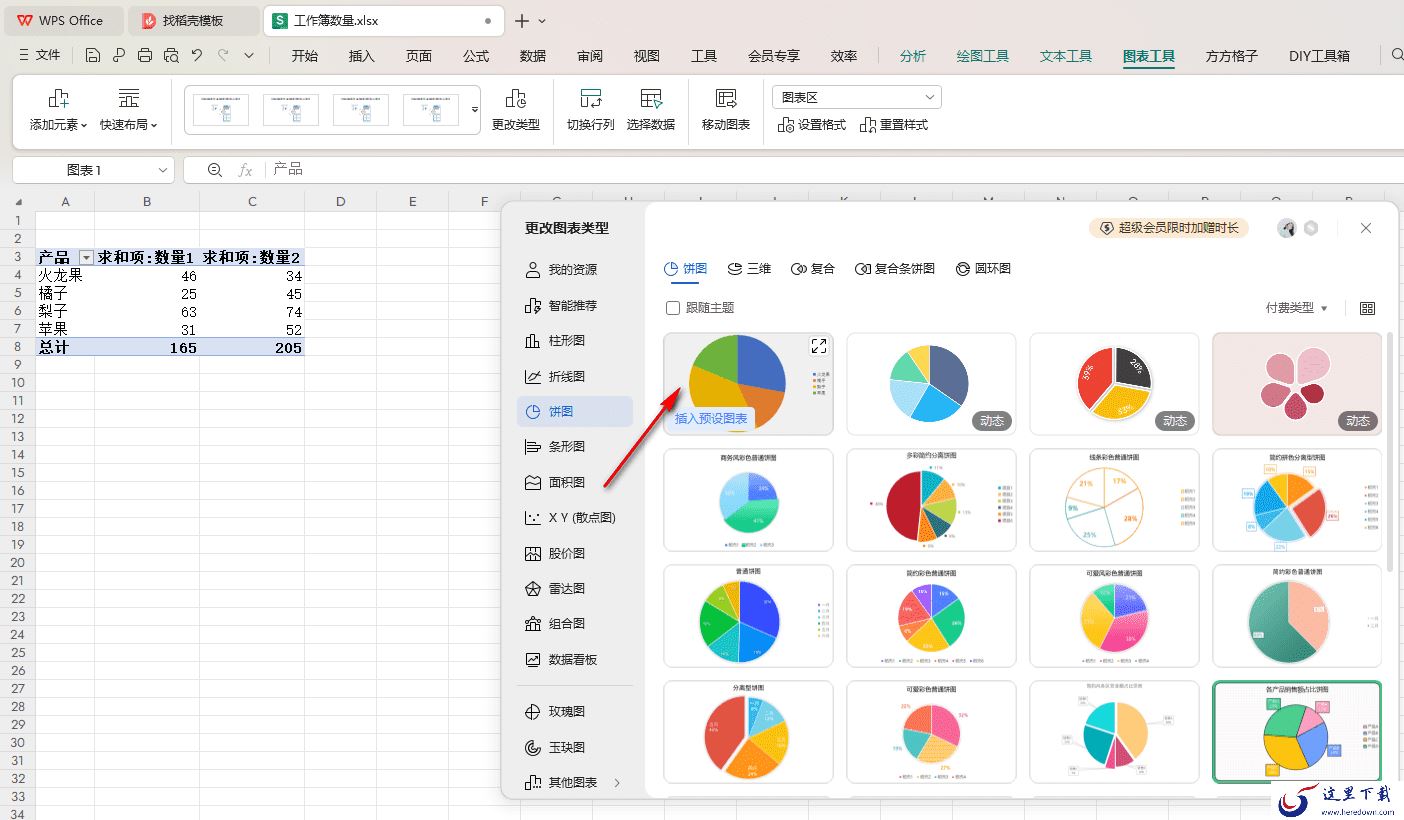Select the pink flower-shaped chart template
The image size is (1404, 820).
click(1297, 384)
